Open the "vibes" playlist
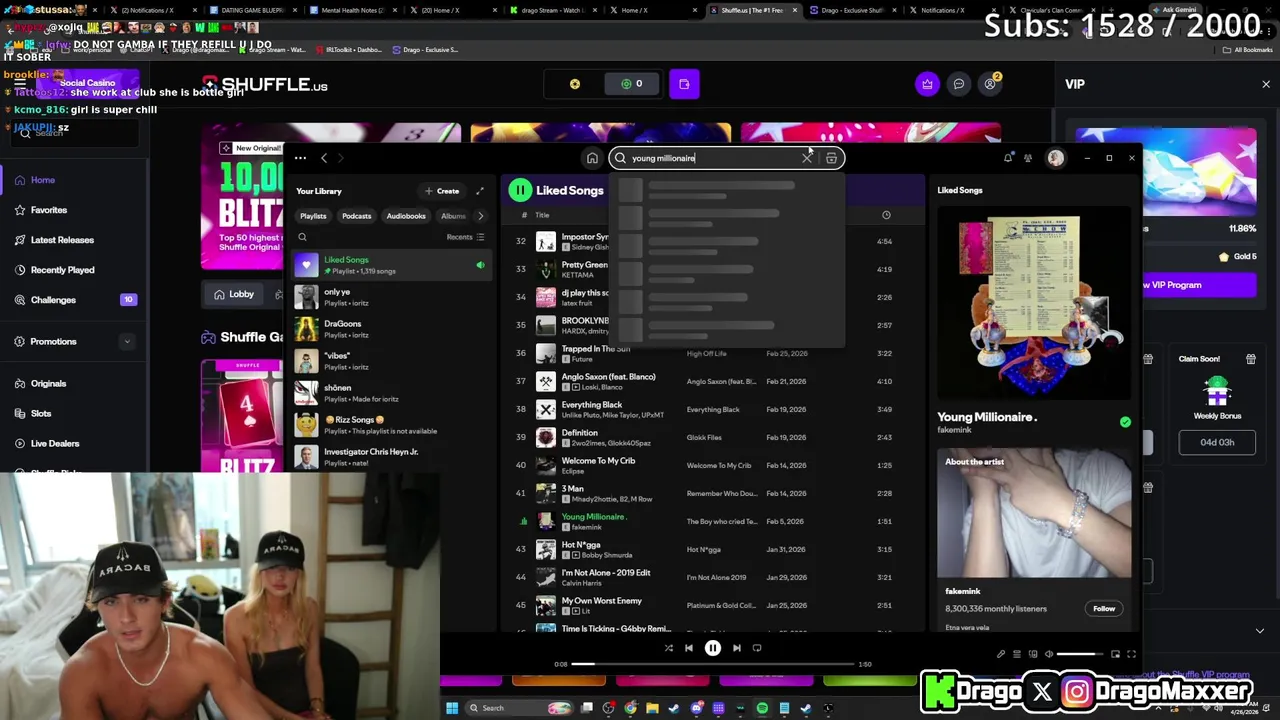The width and height of the screenshot is (1280, 720). pos(393,361)
